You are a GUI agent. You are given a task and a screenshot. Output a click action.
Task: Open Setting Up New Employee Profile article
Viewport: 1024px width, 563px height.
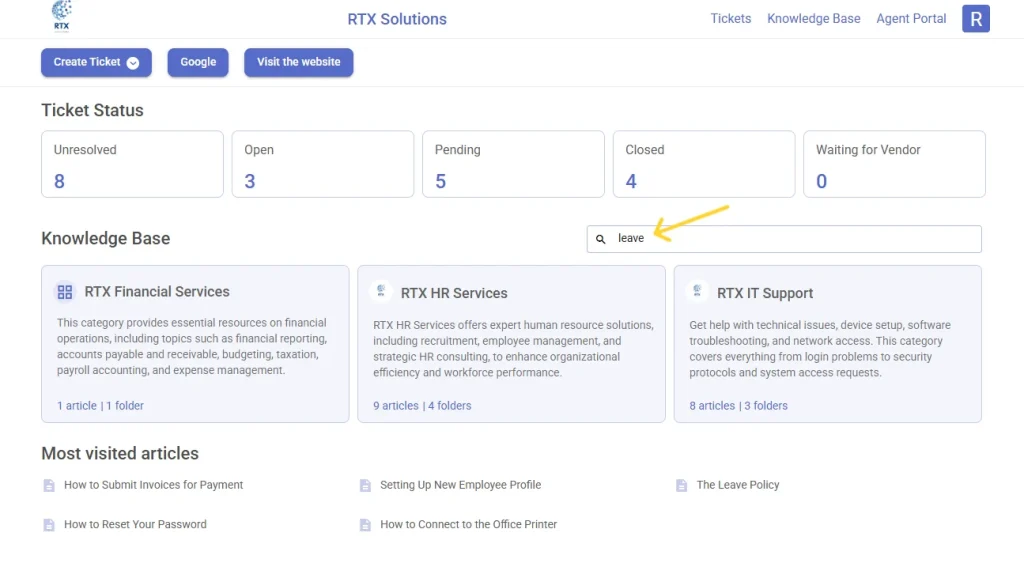coord(460,485)
